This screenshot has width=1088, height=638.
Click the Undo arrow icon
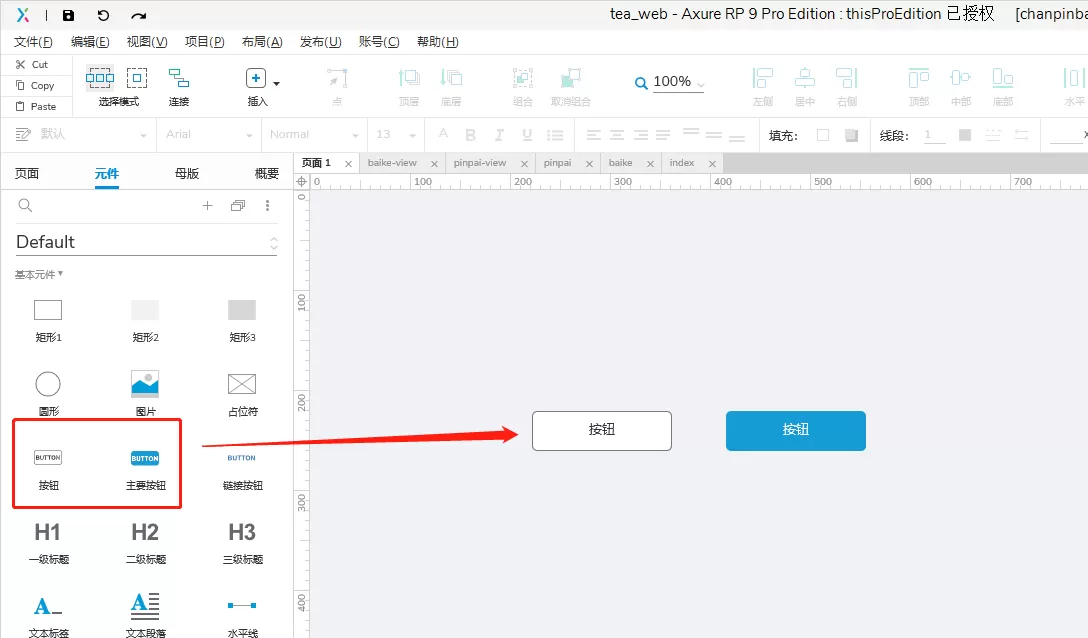pyautogui.click(x=103, y=15)
